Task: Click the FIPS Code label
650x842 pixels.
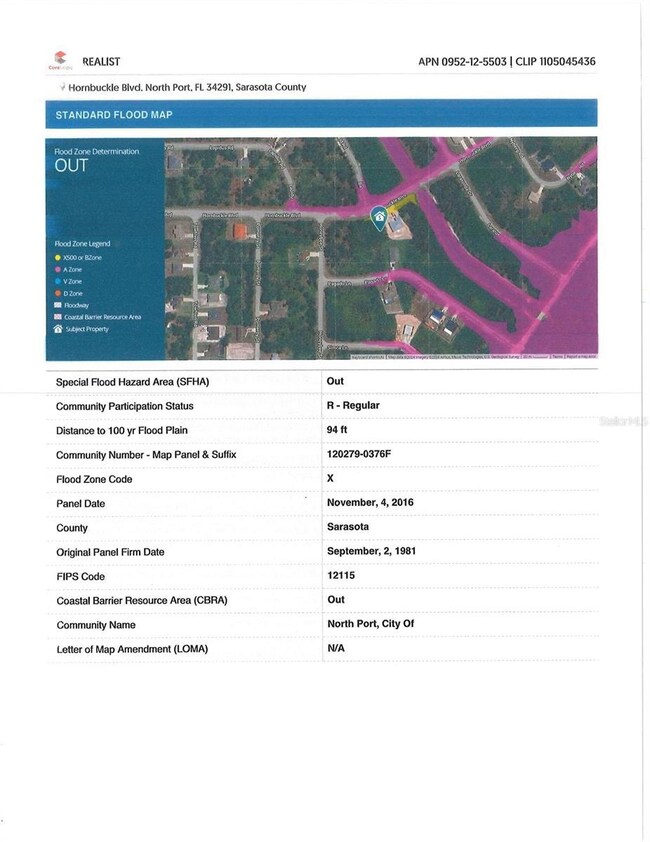Action: click(81, 577)
